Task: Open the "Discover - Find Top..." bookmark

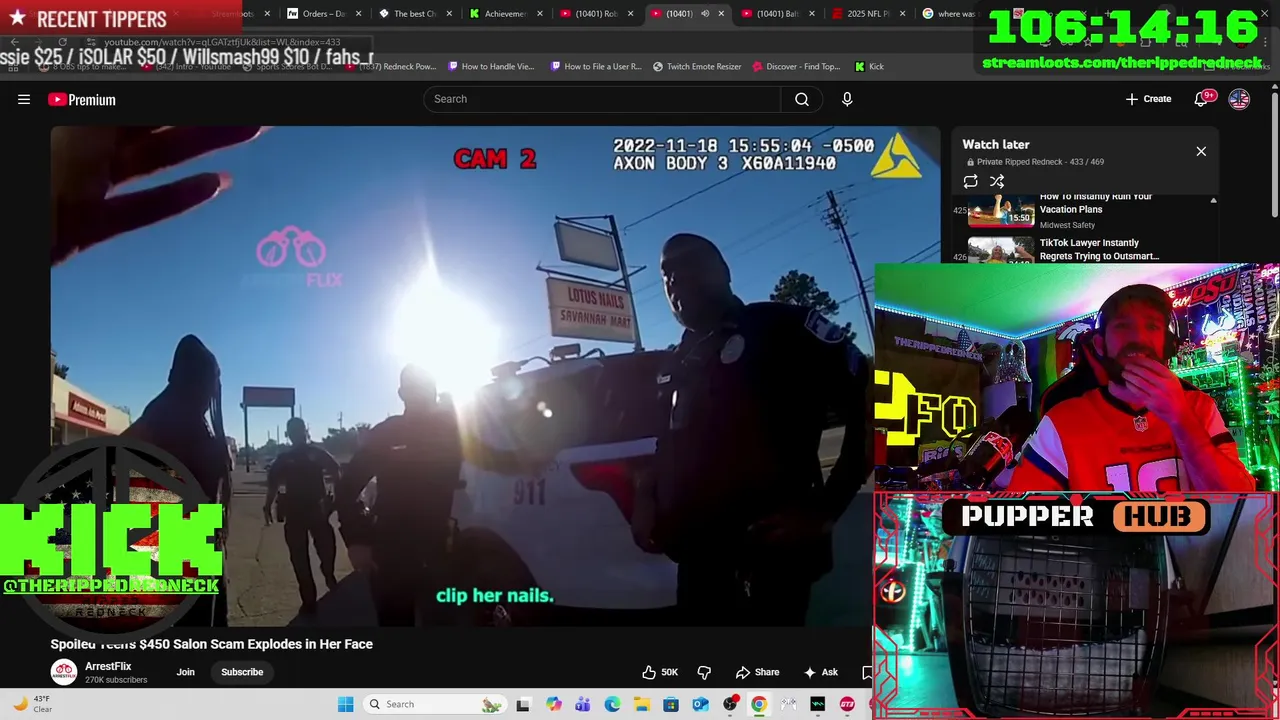Action: [796, 66]
